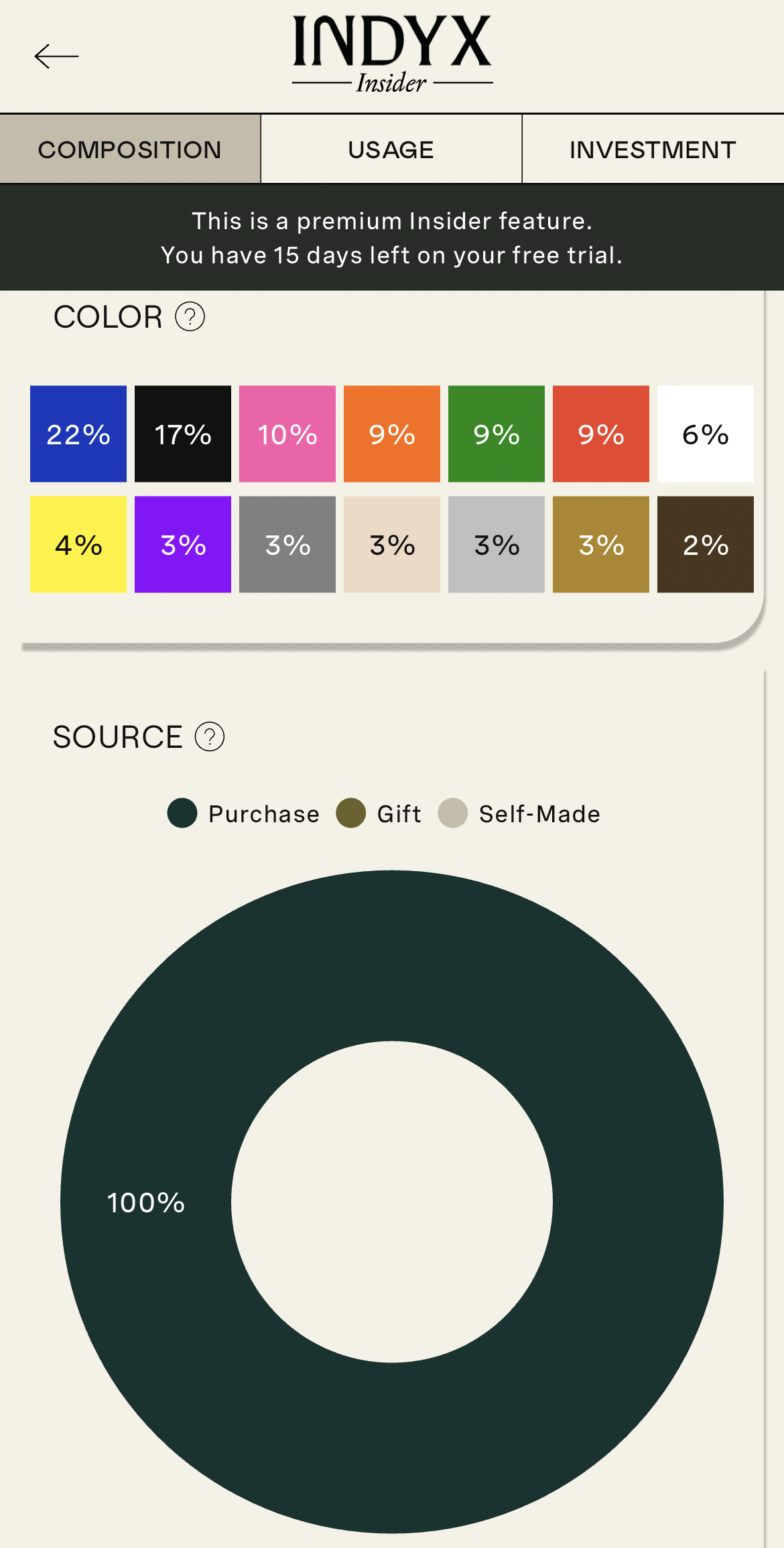The width and height of the screenshot is (784, 1548).
Task: Select the dark brown 2% color swatch
Action: [706, 544]
